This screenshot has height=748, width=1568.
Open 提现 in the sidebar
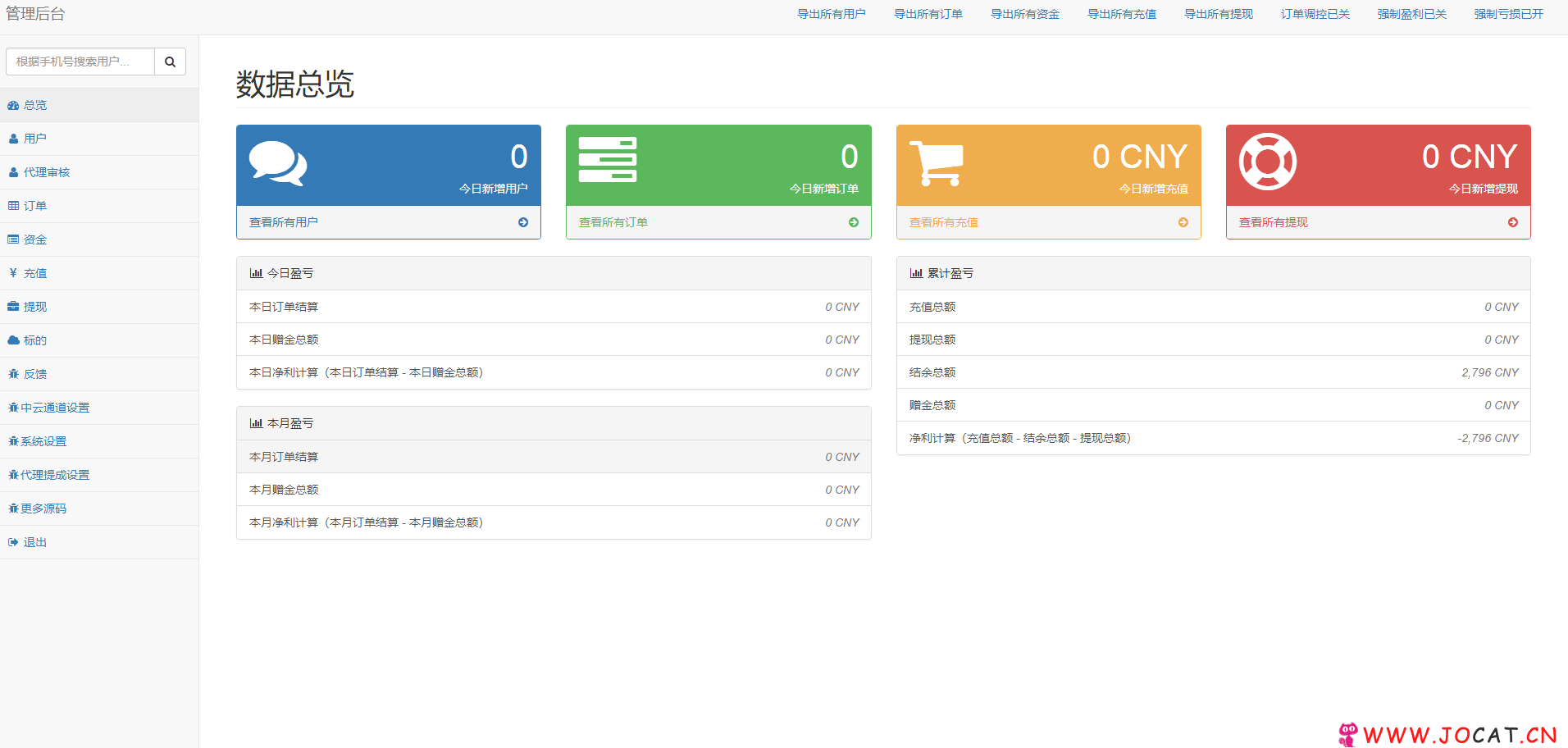click(x=99, y=307)
